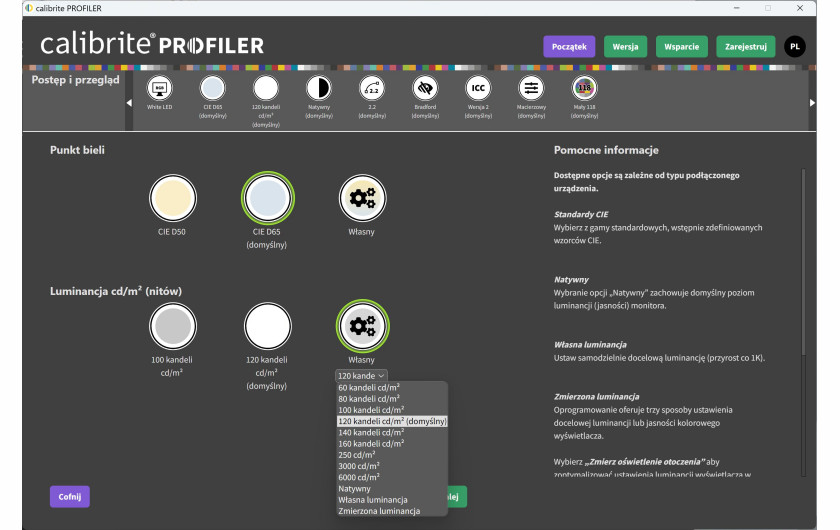Choose 160 kandeli cd/m² from list
The width and height of the screenshot is (840, 530).
click(392, 444)
